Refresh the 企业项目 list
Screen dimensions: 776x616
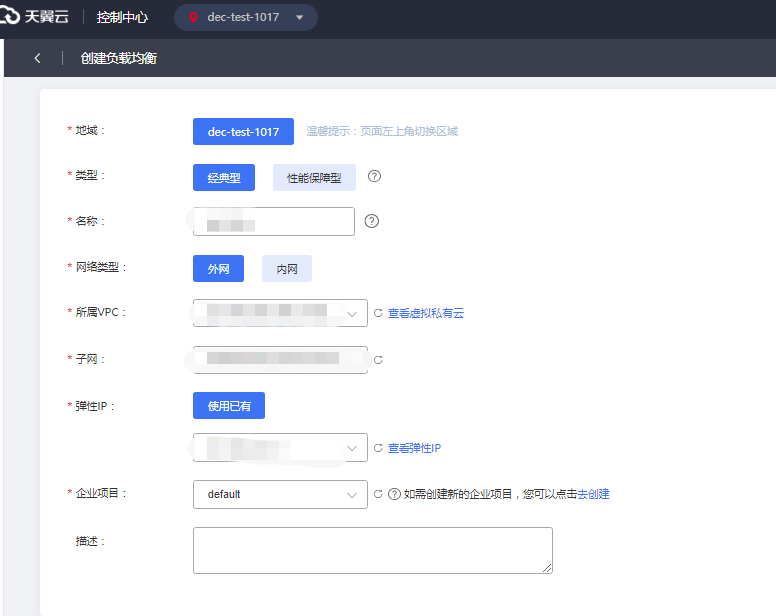tap(378, 494)
